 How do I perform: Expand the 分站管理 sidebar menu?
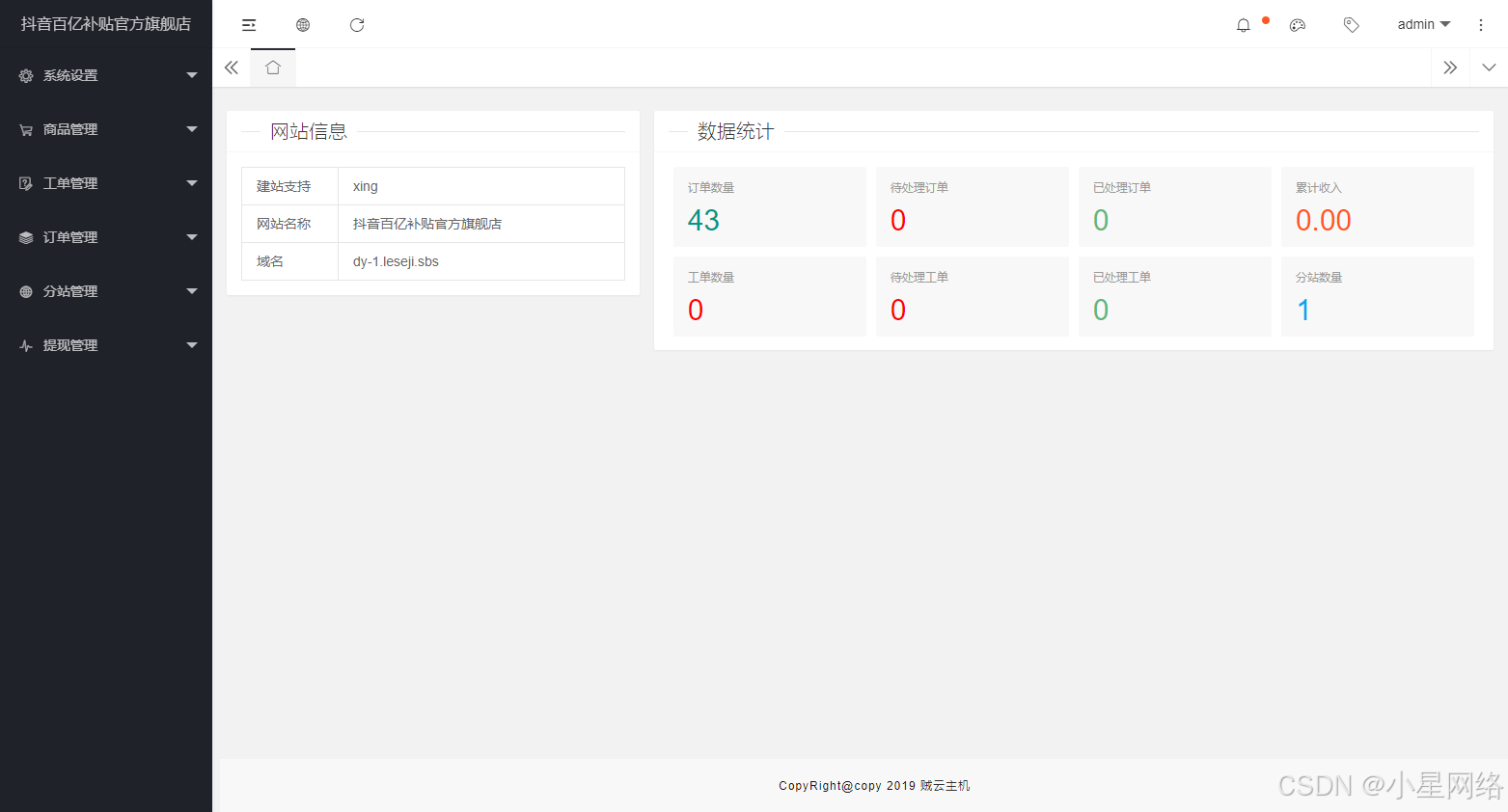[106, 291]
